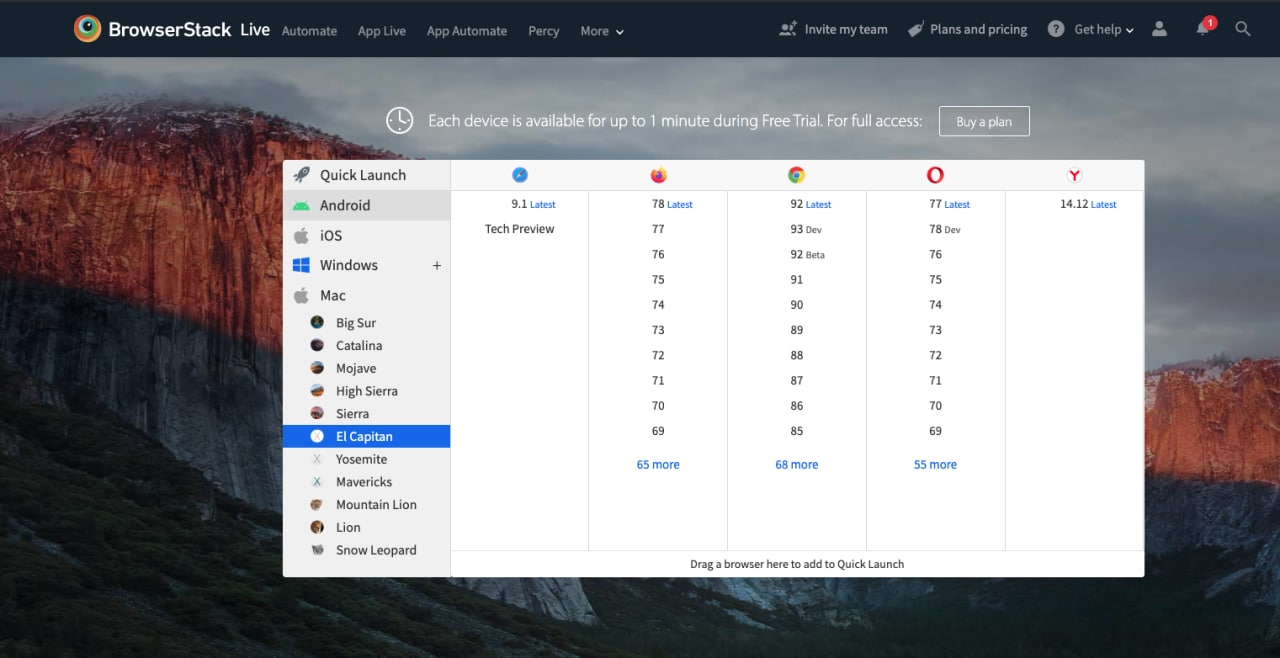Select Android platform row
1280x658 pixels.
(x=366, y=205)
